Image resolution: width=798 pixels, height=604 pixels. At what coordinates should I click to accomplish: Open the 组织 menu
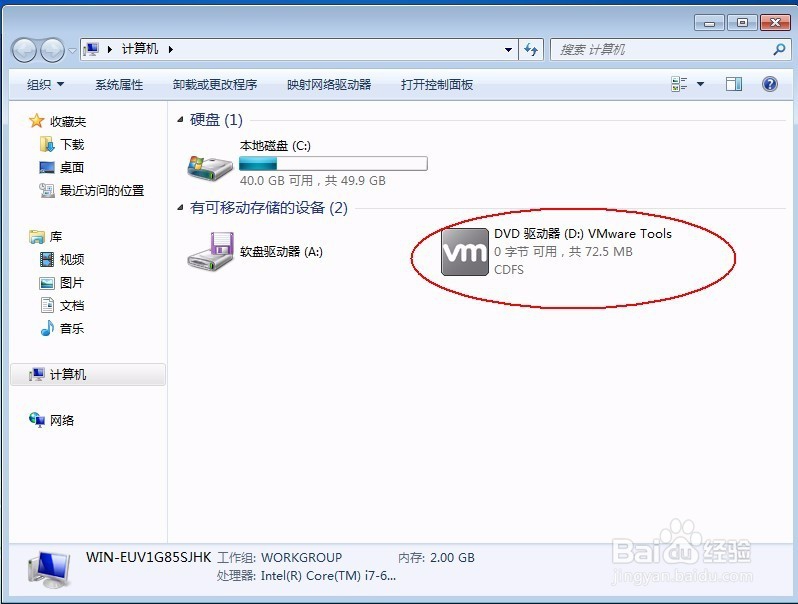45,84
